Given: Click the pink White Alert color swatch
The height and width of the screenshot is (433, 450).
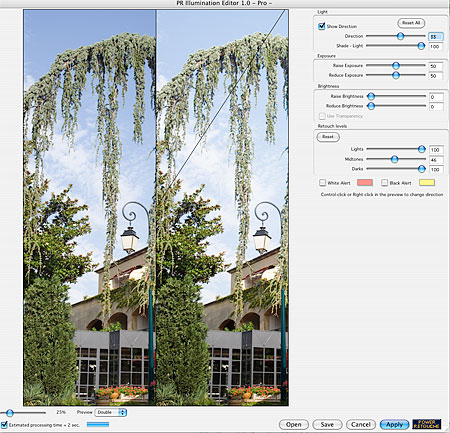Looking at the screenshot, I should pos(365,183).
